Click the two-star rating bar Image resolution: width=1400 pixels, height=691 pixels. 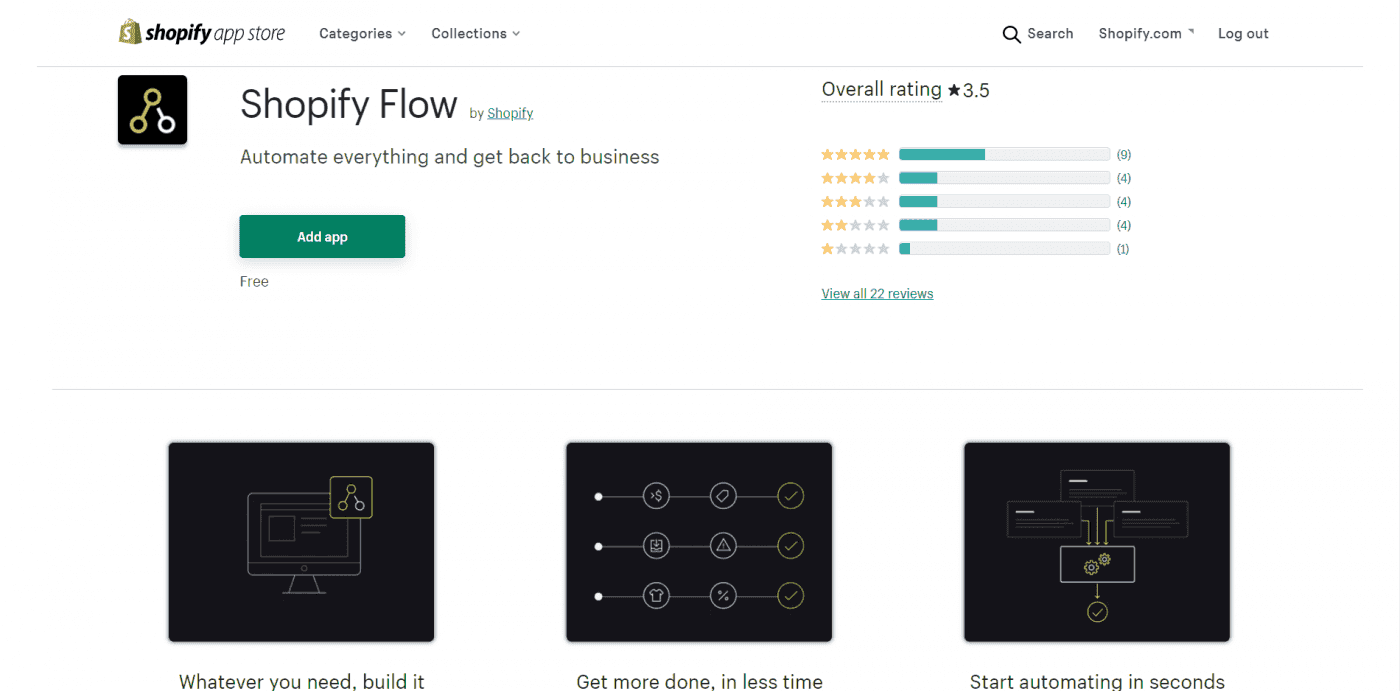pos(1004,225)
